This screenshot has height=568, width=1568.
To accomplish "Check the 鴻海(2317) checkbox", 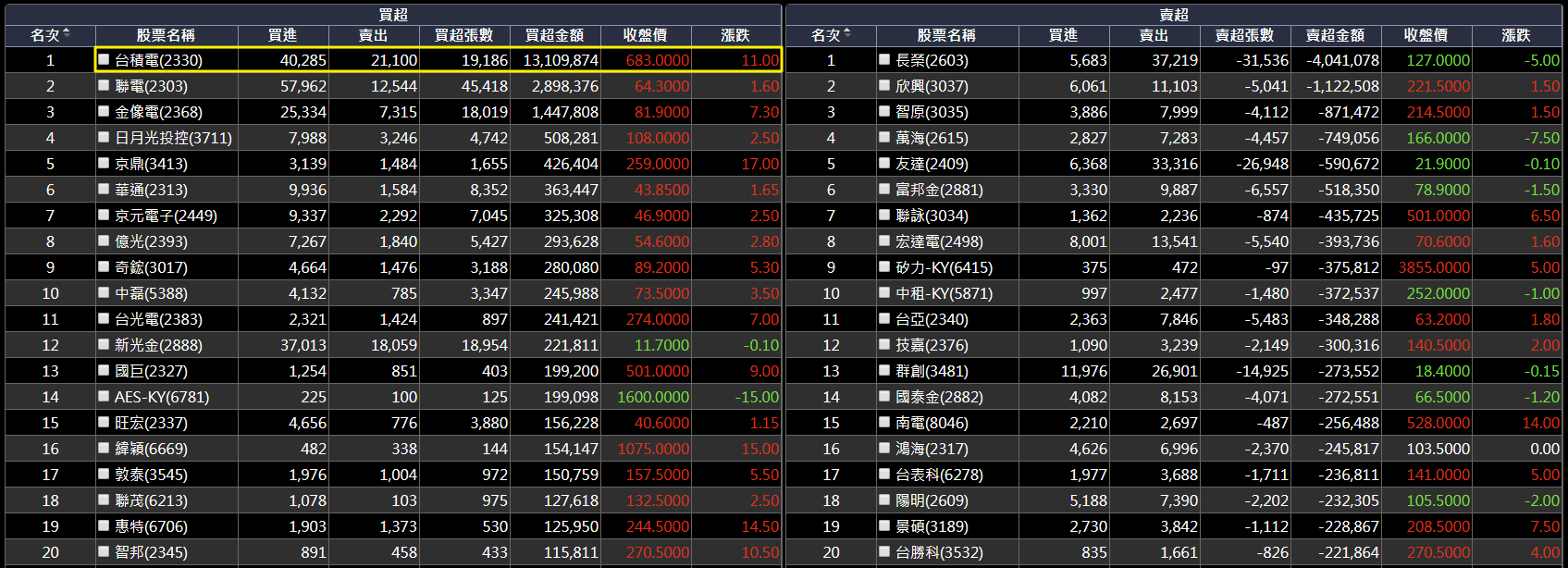I will pyautogui.click(x=884, y=448).
